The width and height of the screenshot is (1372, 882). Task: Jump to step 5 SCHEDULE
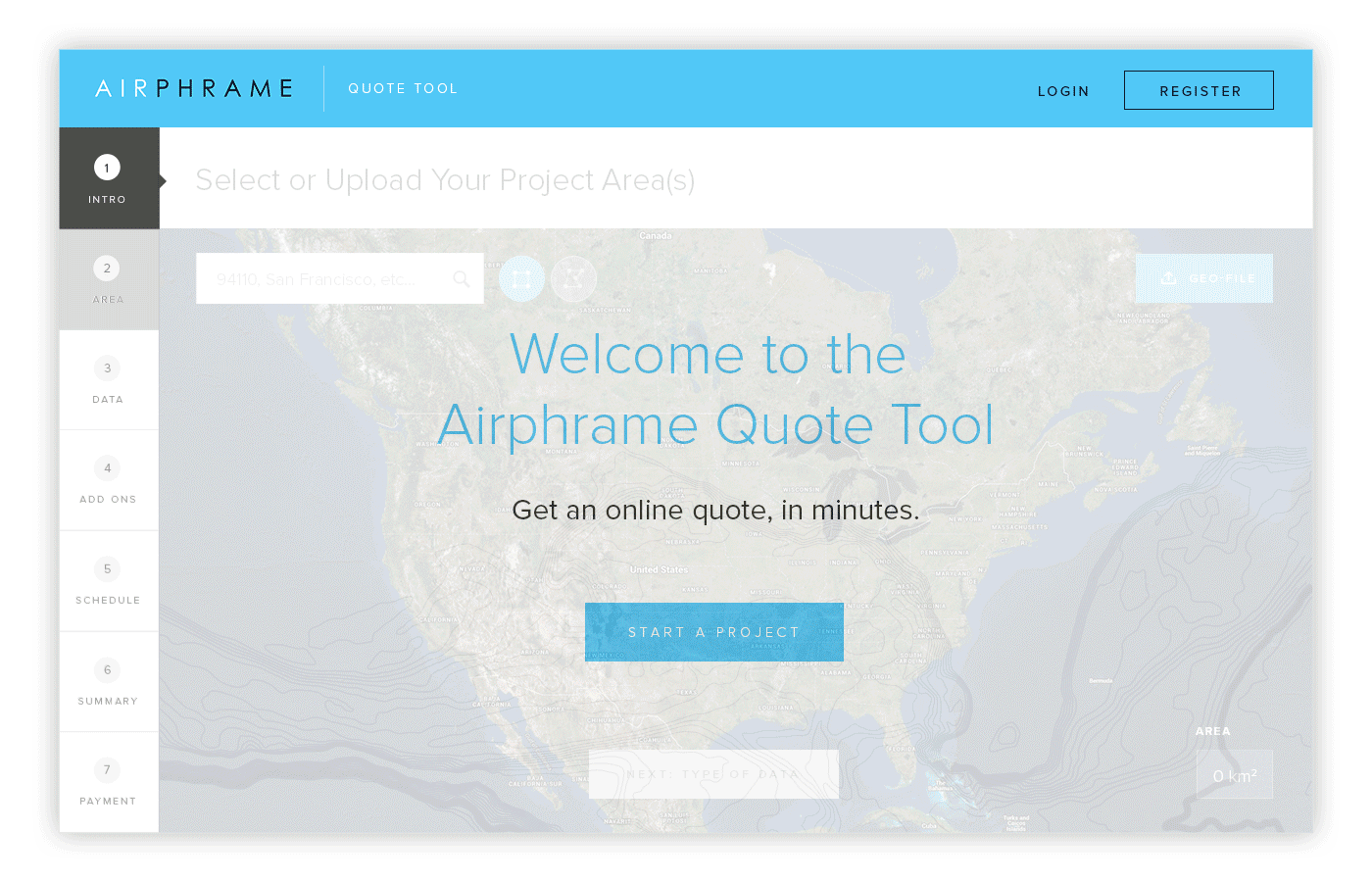(x=109, y=581)
